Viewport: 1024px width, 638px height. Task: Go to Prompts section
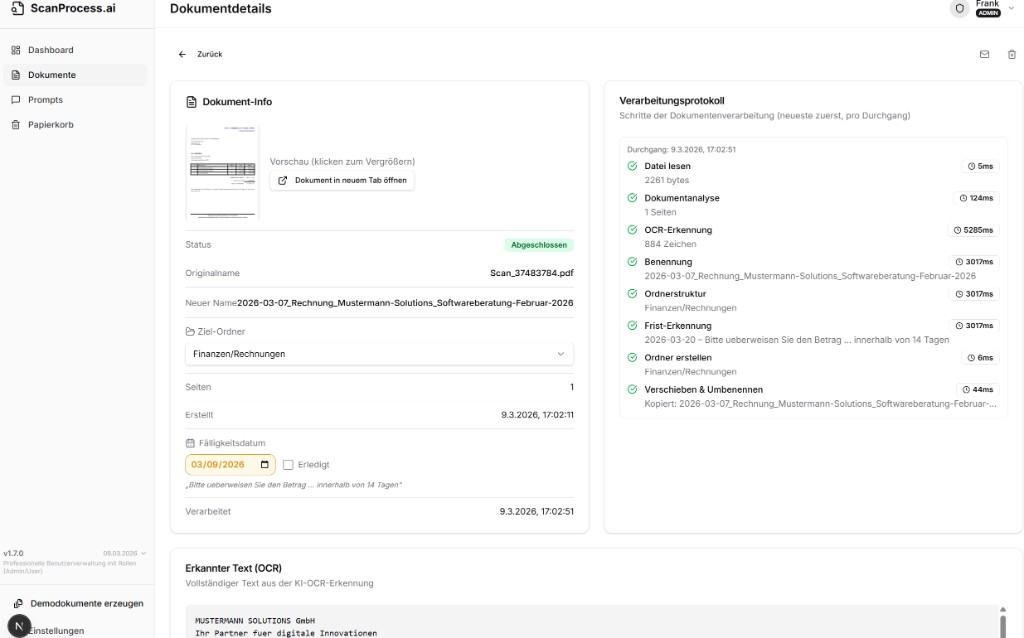45,100
